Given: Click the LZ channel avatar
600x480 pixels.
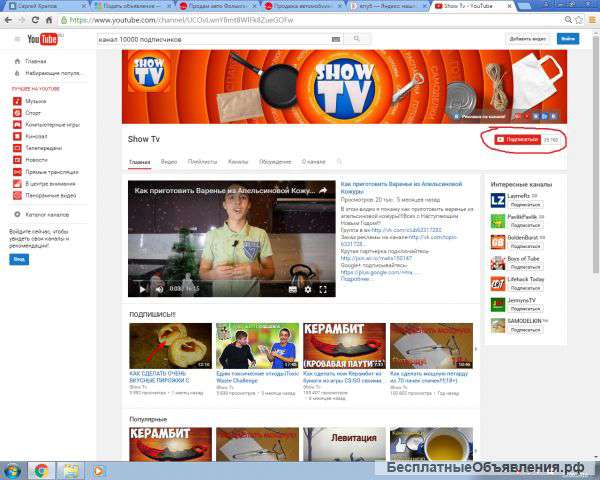Looking at the screenshot, I should (x=498, y=200).
